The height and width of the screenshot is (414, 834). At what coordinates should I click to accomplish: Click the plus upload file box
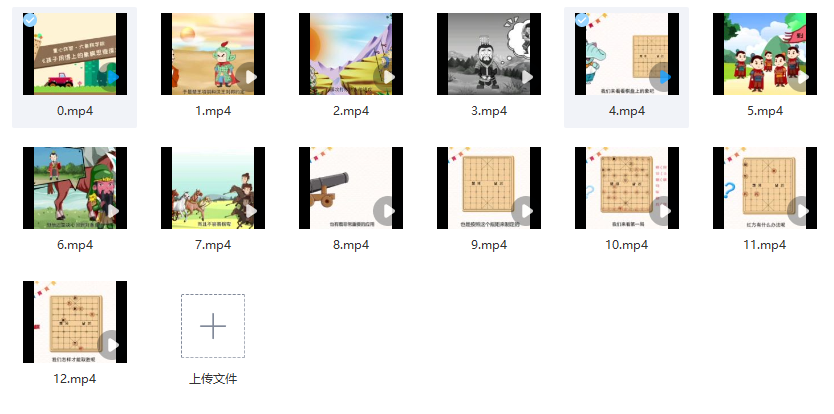pos(213,326)
